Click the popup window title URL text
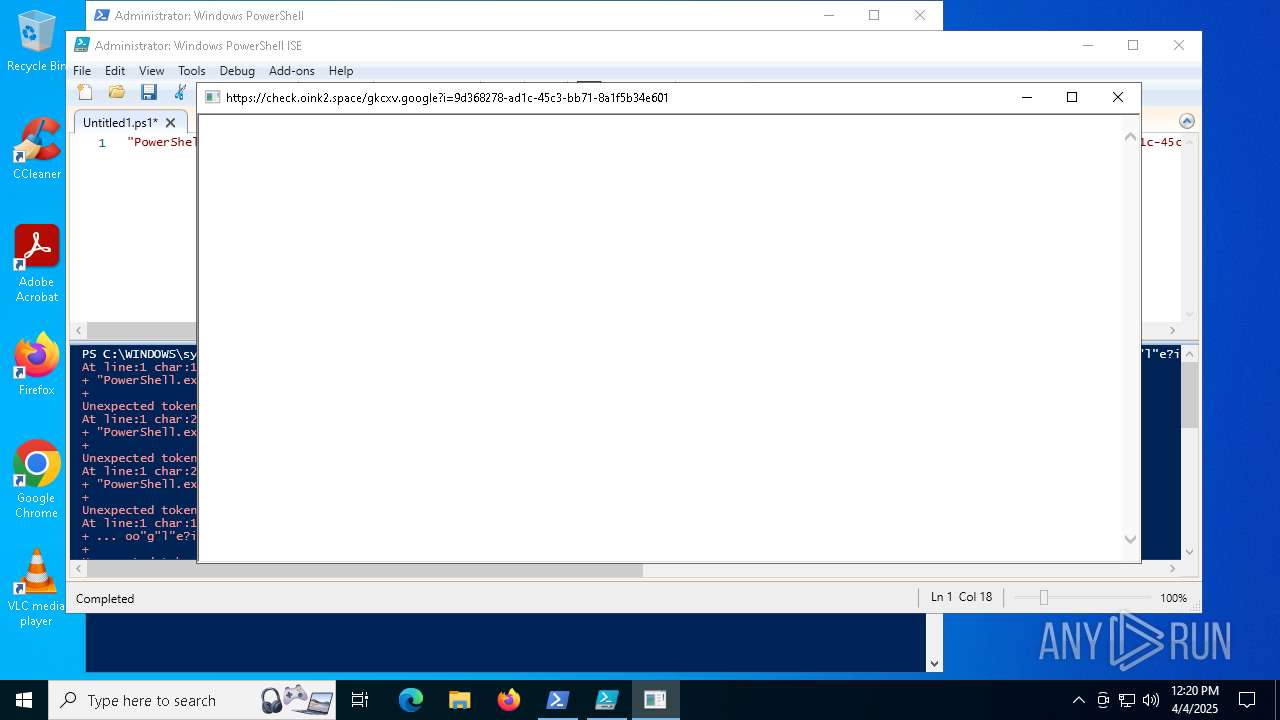The height and width of the screenshot is (720, 1280). (x=447, y=98)
